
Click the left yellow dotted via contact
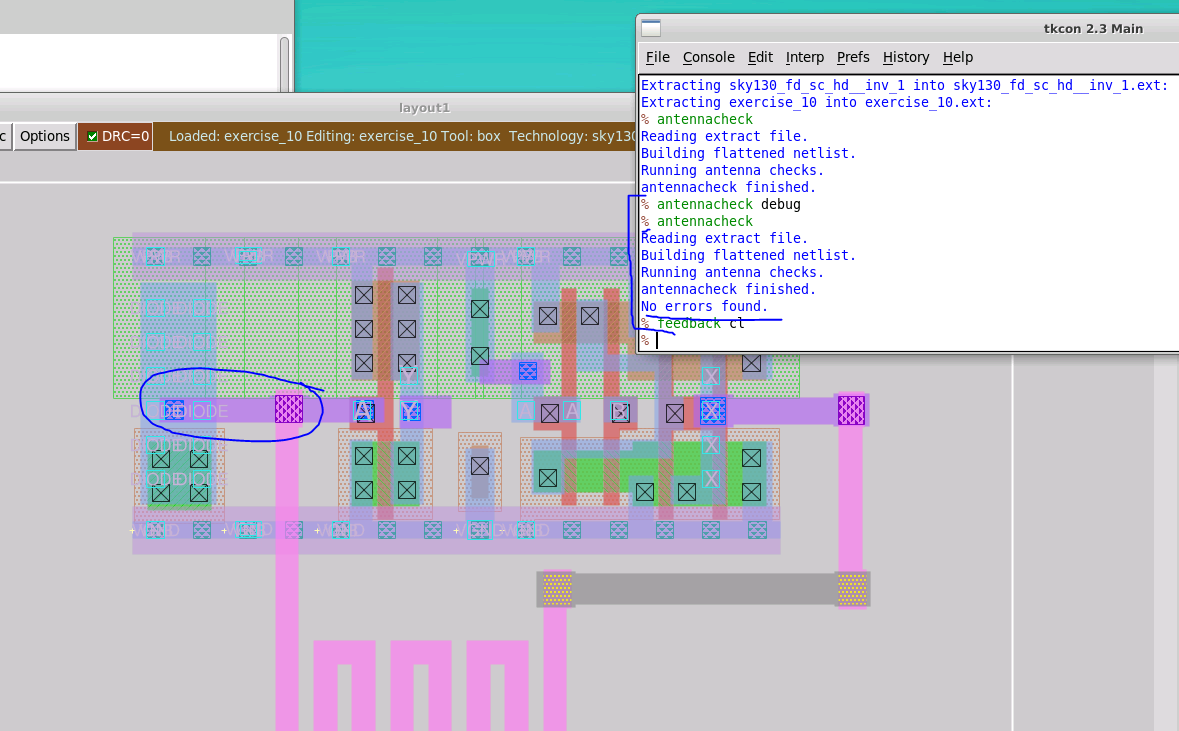557,589
